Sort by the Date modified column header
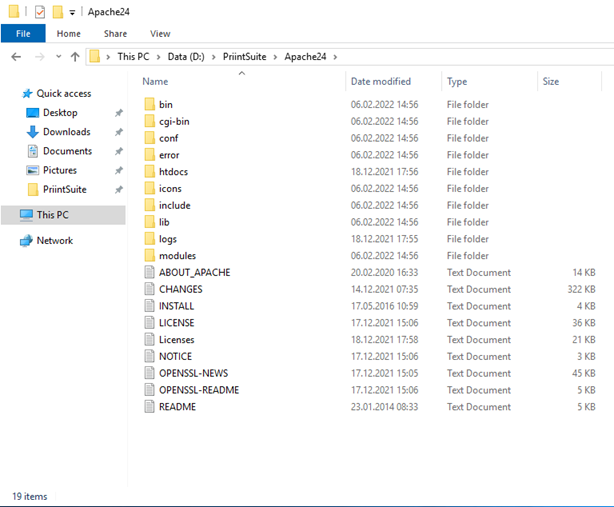The width and height of the screenshot is (614, 507). (380, 82)
